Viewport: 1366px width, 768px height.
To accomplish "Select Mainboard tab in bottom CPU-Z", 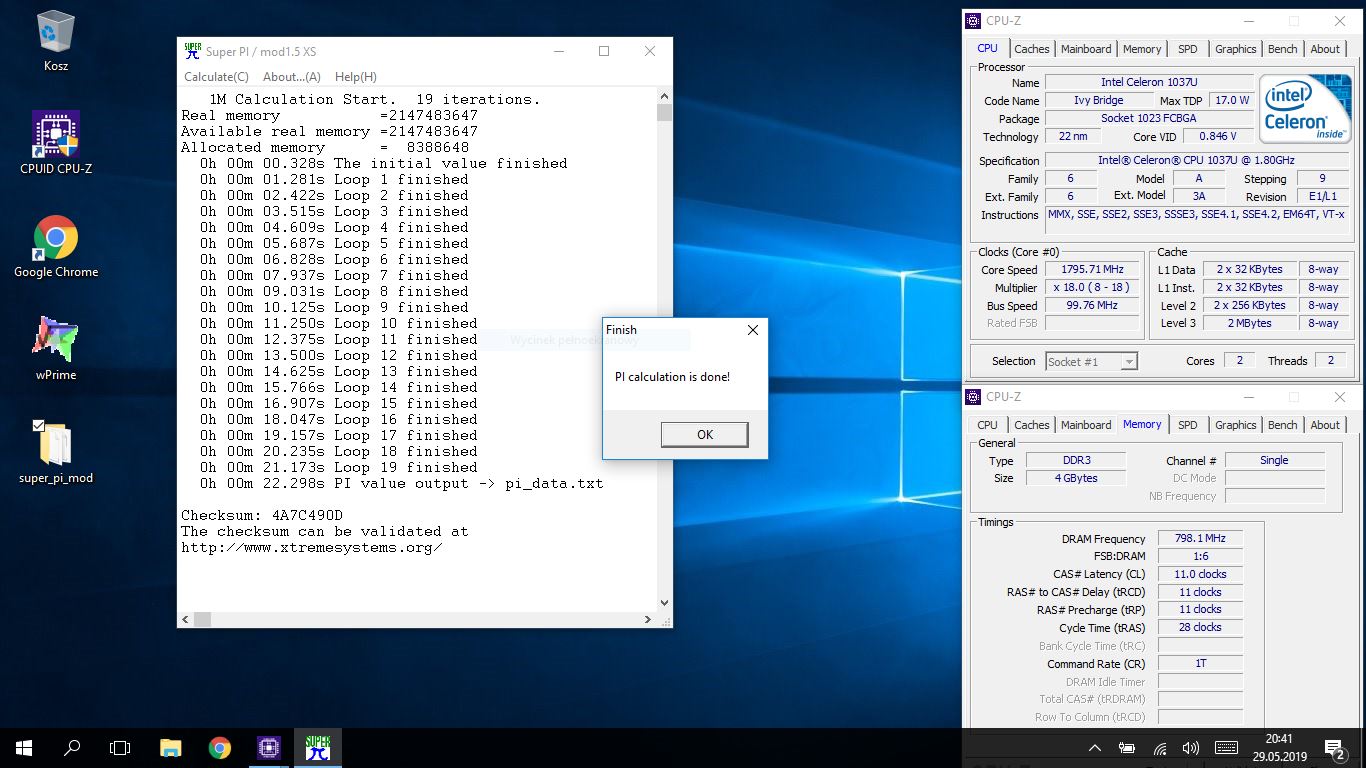I will coord(1086,425).
